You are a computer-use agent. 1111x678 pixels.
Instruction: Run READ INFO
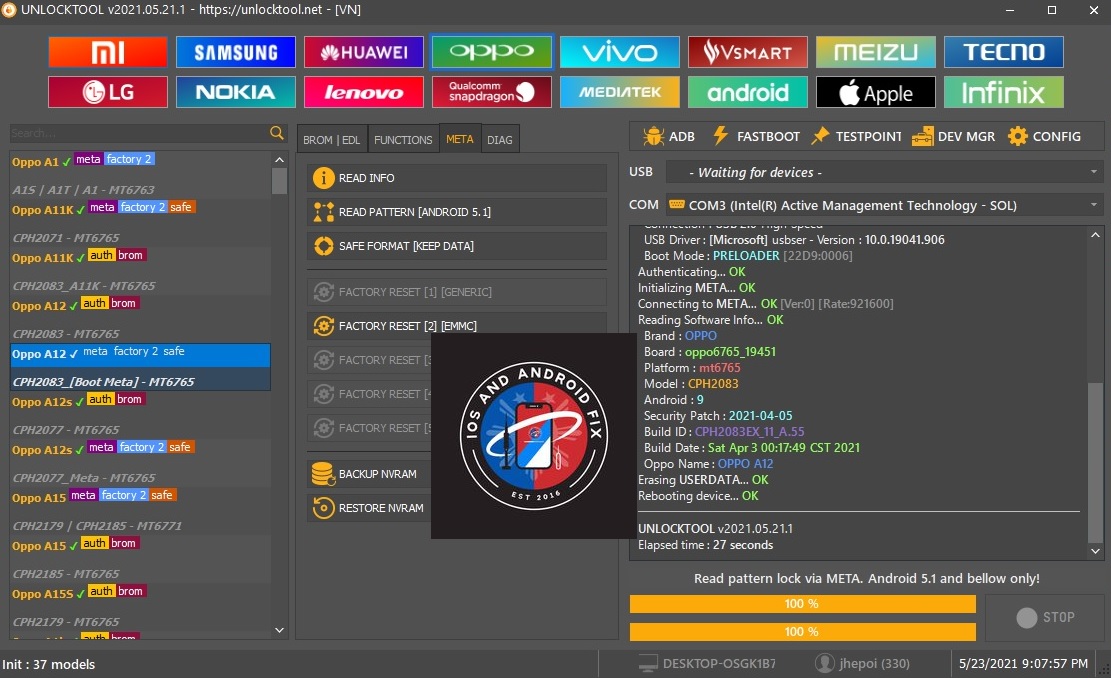pos(457,178)
